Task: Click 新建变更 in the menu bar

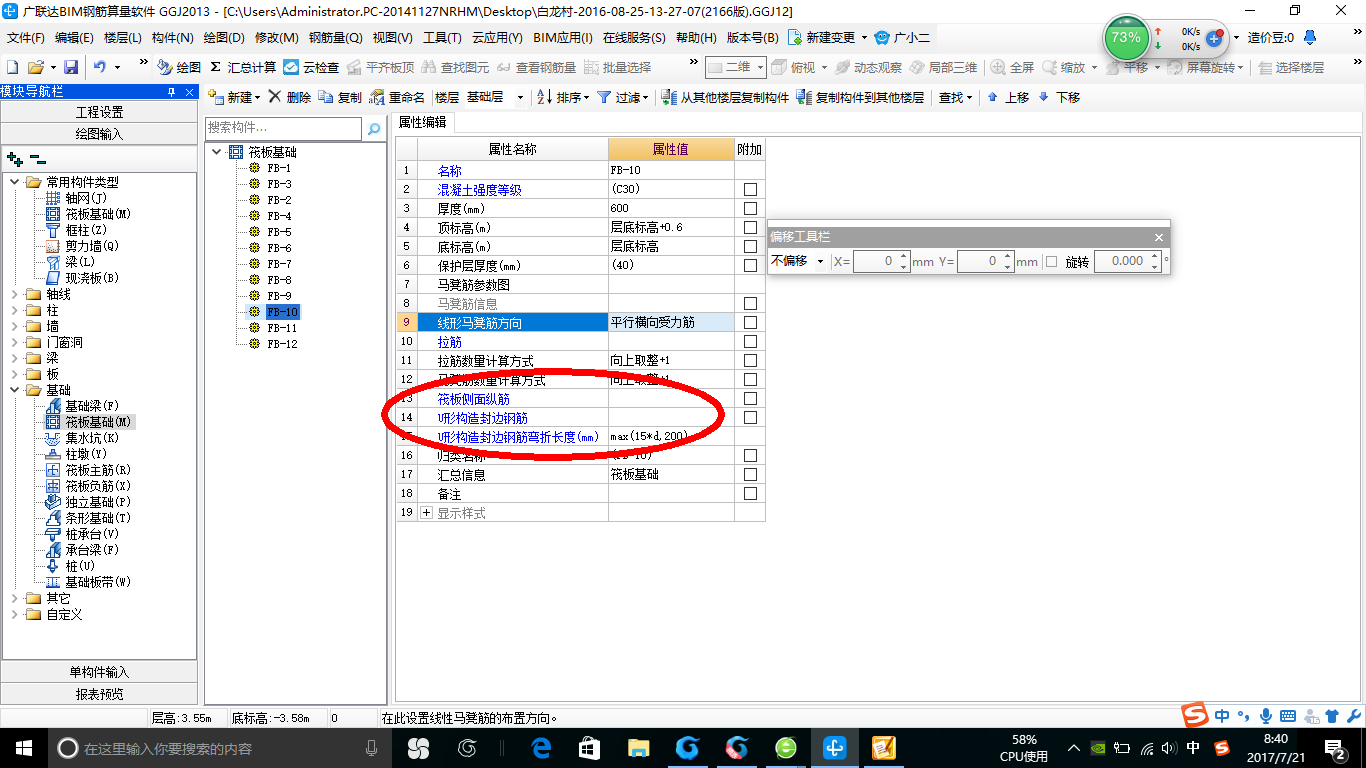Action: (828, 38)
